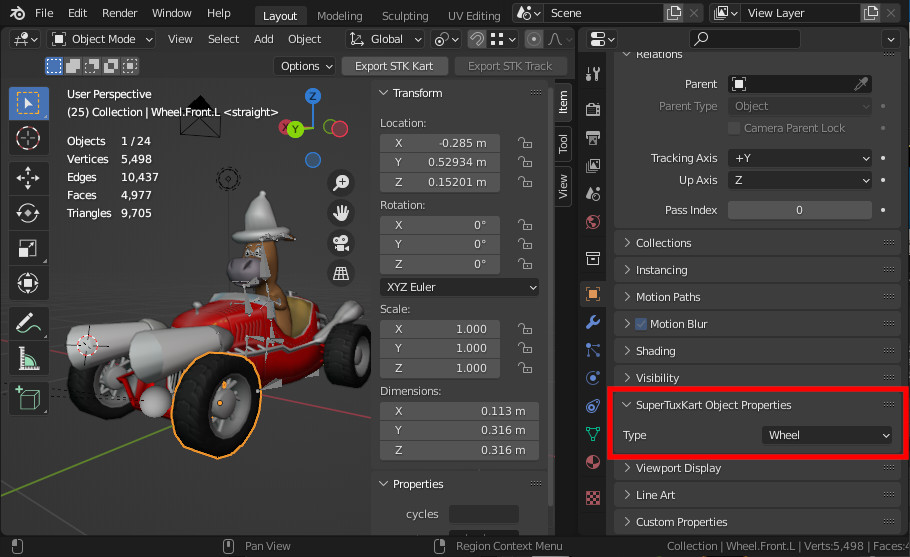Switch to the UV Editing workspace tab
Viewport: 910px width, 557px height.
point(474,16)
